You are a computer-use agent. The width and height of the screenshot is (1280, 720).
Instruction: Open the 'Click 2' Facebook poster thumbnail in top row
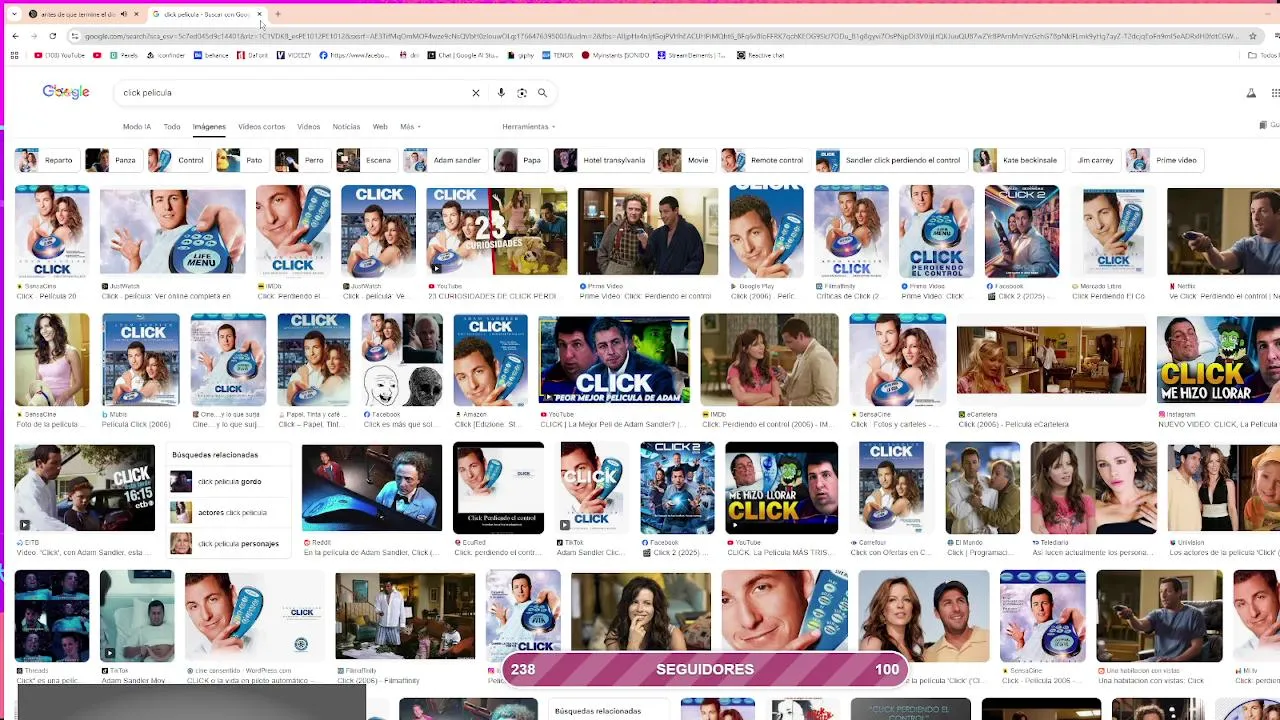1022,231
